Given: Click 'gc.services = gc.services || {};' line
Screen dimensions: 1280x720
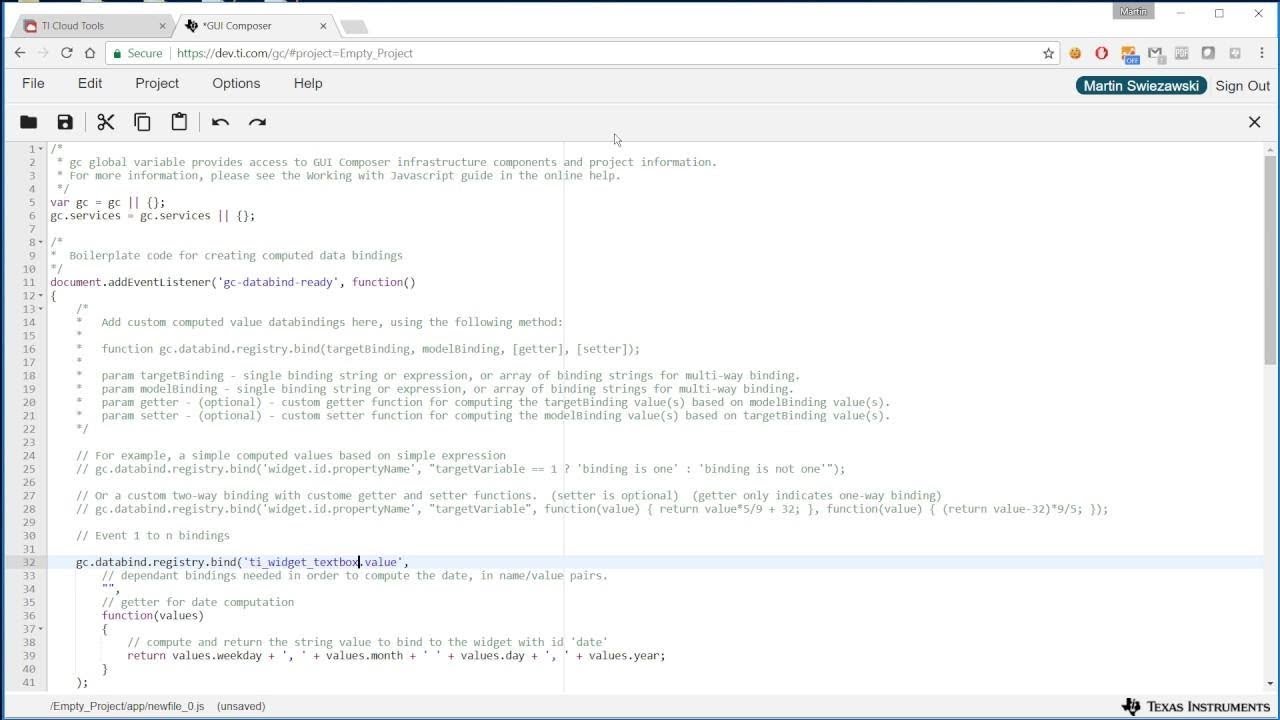Looking at the screenshot, I should pos(153,215).
